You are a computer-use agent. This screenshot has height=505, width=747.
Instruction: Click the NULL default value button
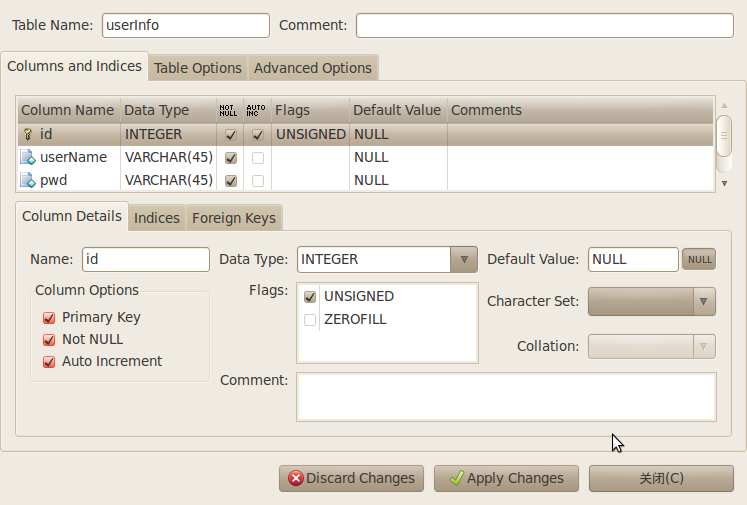tap(699, 259)
